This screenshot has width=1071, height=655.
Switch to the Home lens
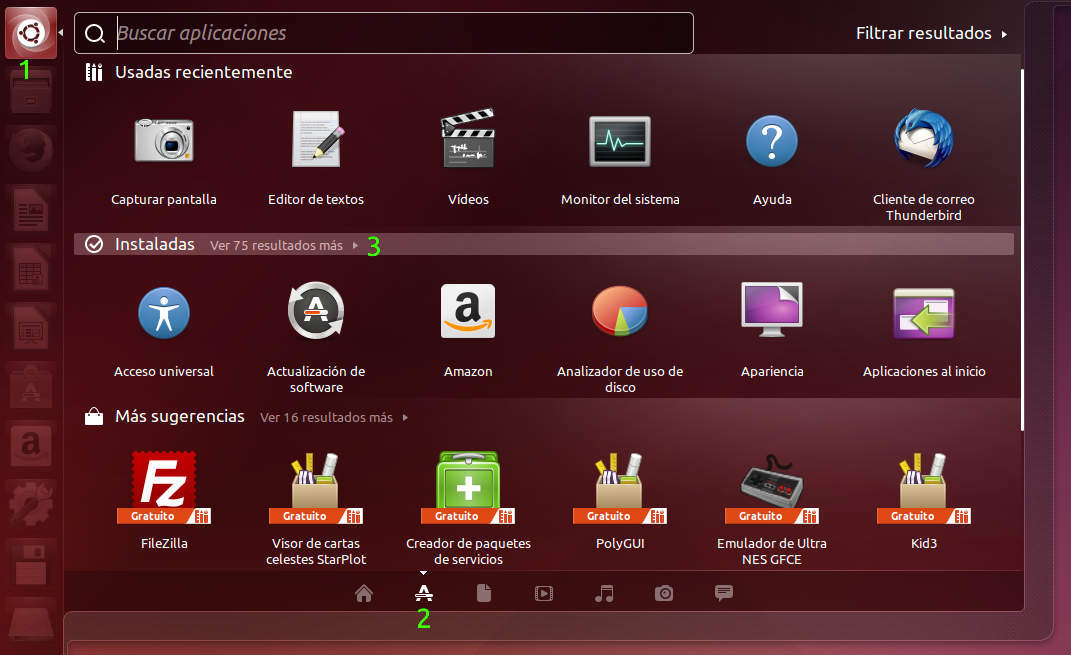(x=364, y=594)
